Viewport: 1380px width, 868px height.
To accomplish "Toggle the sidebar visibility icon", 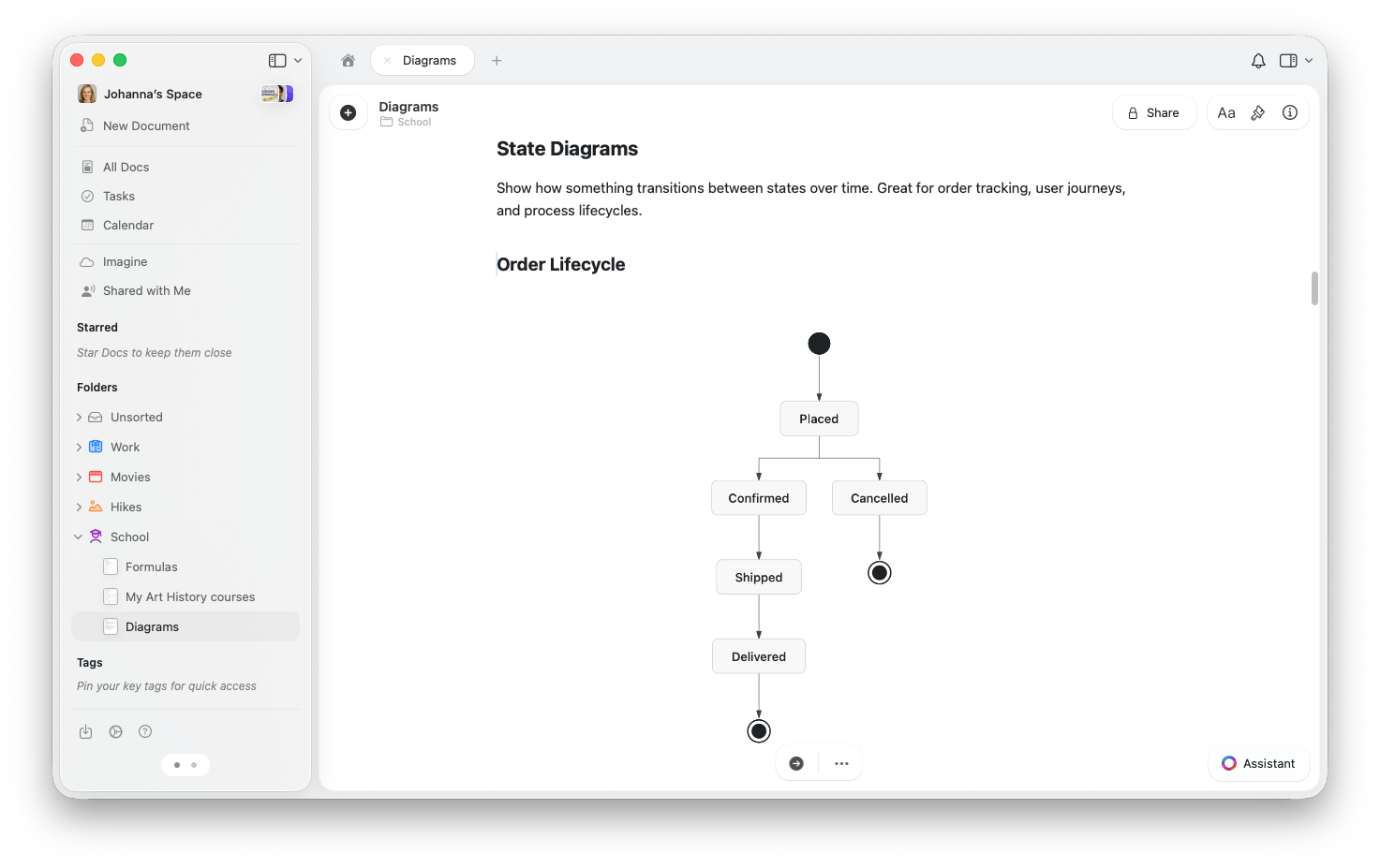I will 275,59.
